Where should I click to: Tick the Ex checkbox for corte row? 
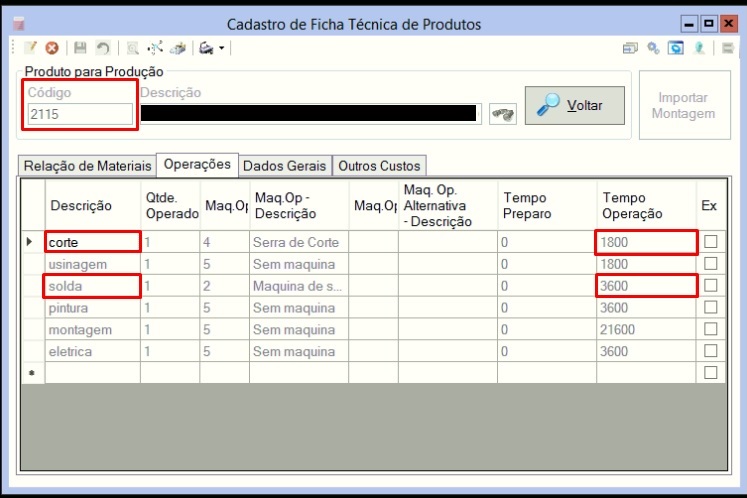click(x=710, y=242)
